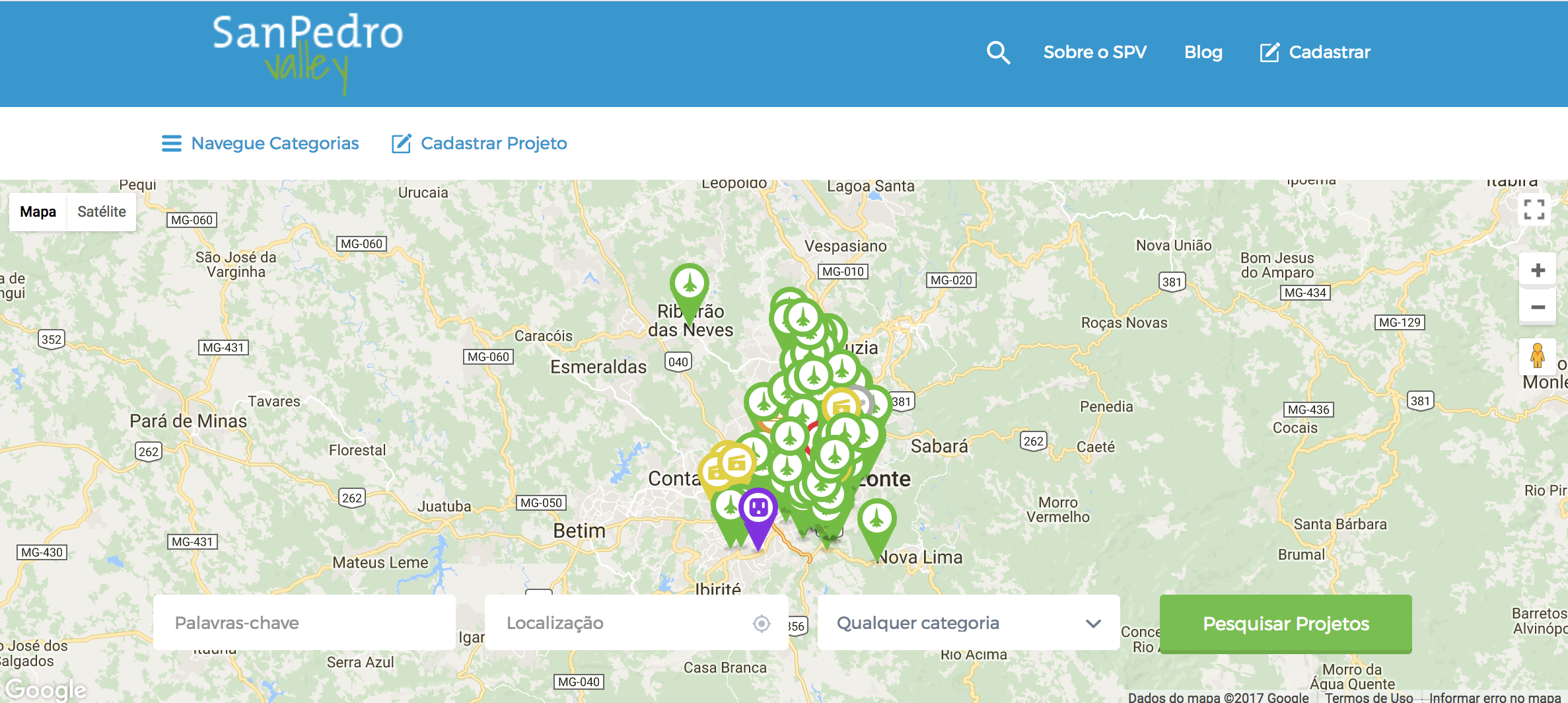The height and width of the screenshot is (703, 1568).
Task: Open search with the magnifier icon
Action: 998,52
